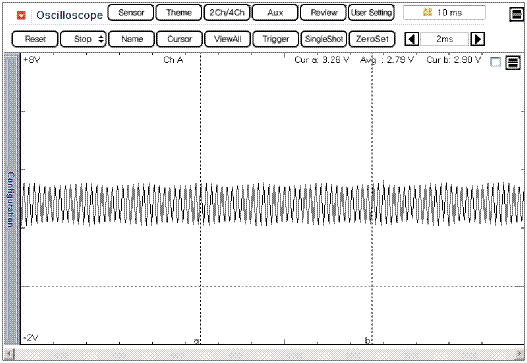Switch the 2Ch/4Ch display mode
The image size is (527, 363).
(227, 13)
